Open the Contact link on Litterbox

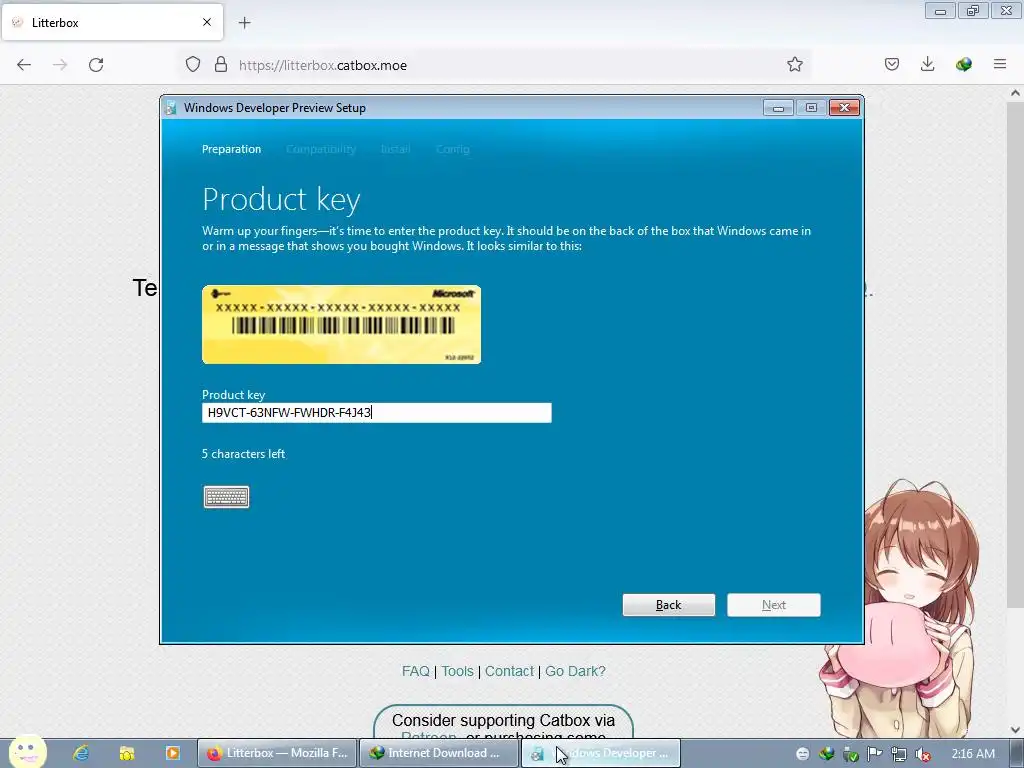(x=509, y=671)
